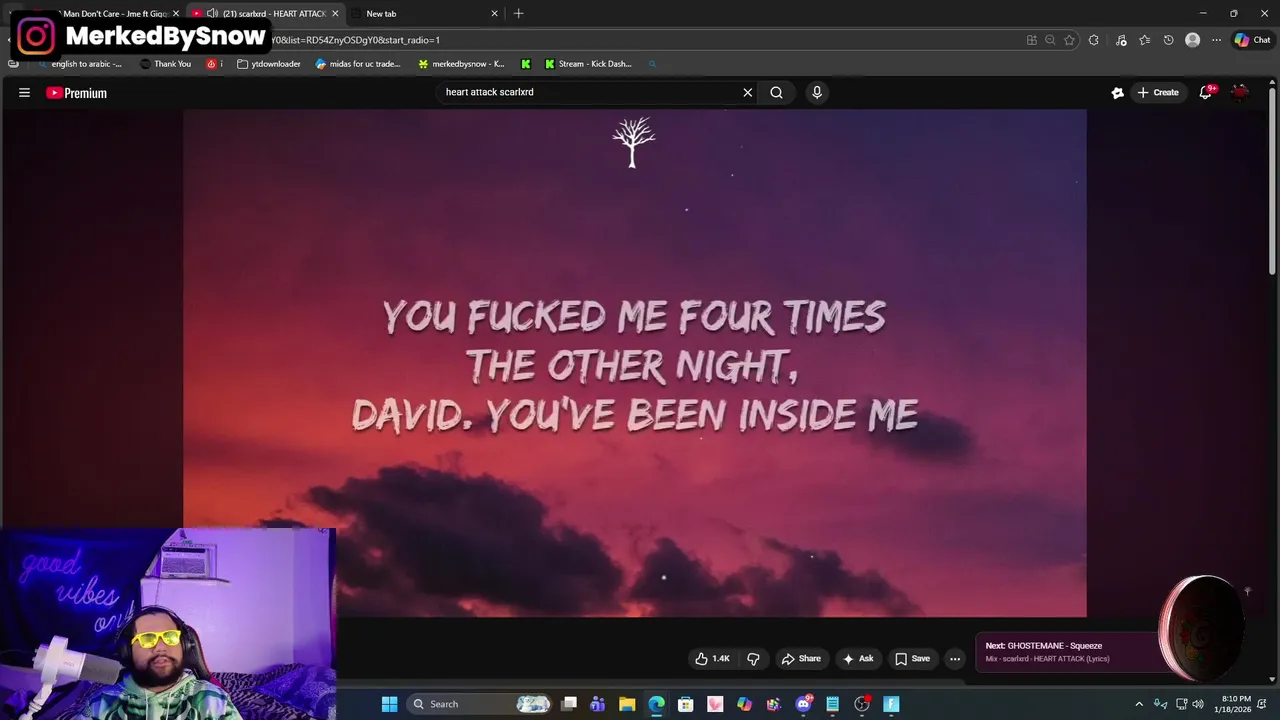Go to YouTube Premium home logo
The image size is (1280, 720).
point(76,93)
